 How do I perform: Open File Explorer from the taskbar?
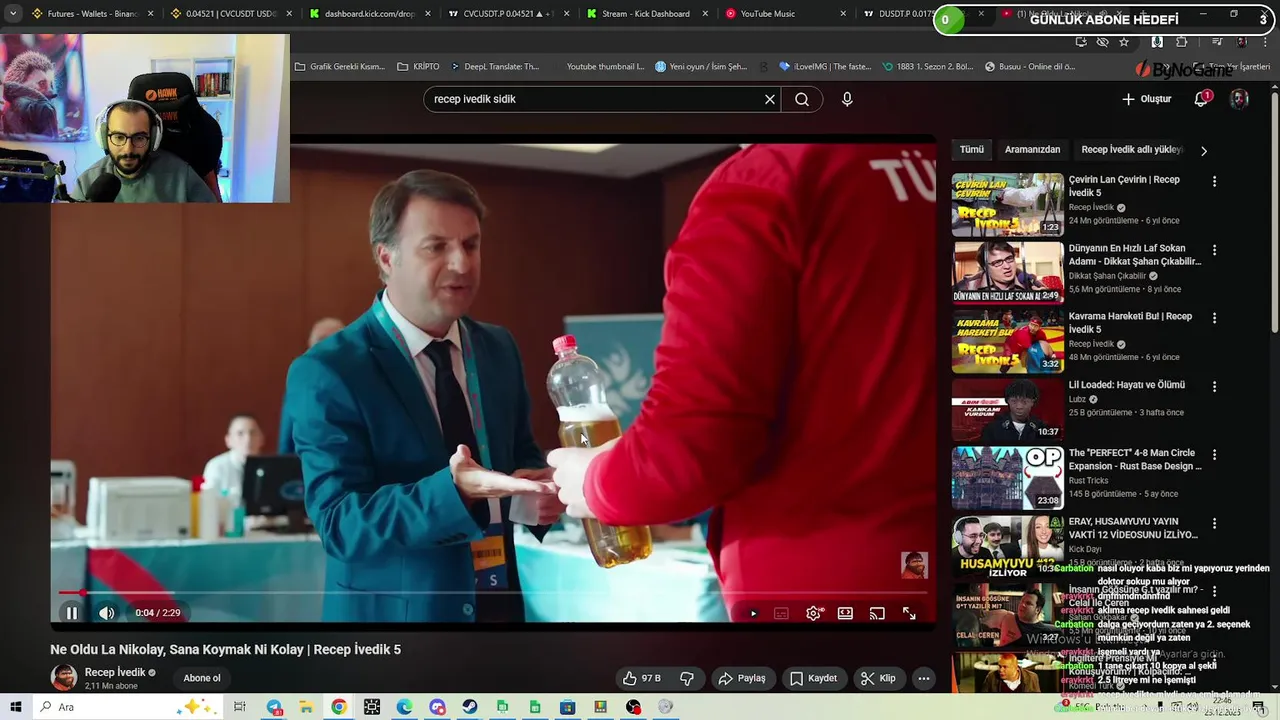pyautogui.click(x=306, y=707)
